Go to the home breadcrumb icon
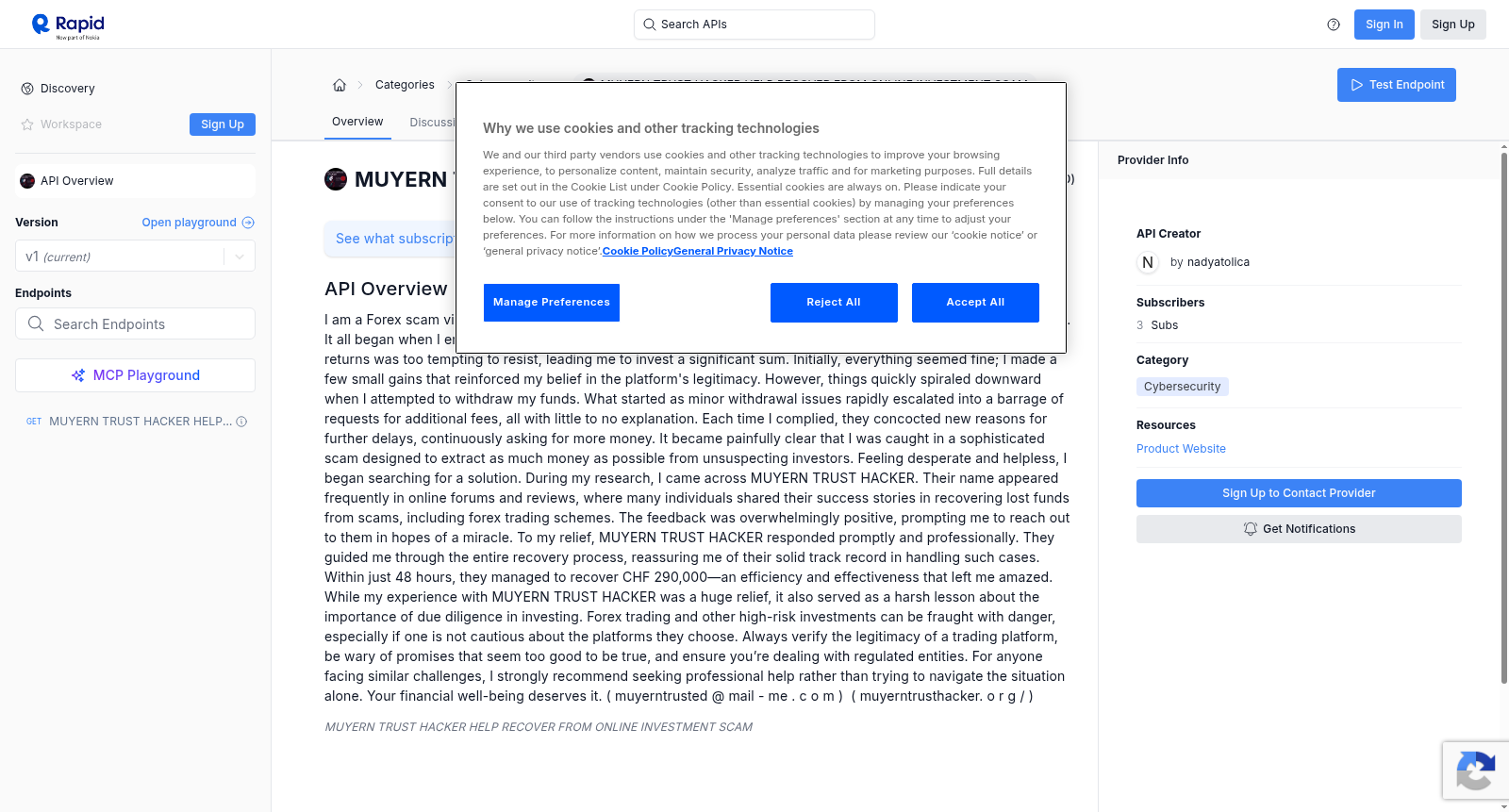Viewport: 1509px width, 812px height. click(x=340, y=85)
